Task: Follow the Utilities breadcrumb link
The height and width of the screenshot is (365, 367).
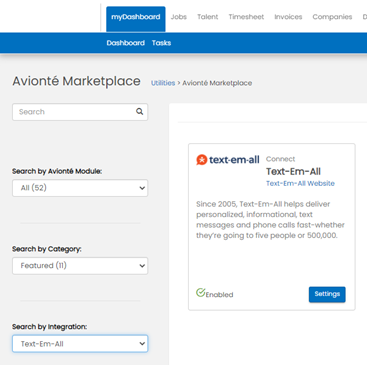Action: [x=163, y=83]
